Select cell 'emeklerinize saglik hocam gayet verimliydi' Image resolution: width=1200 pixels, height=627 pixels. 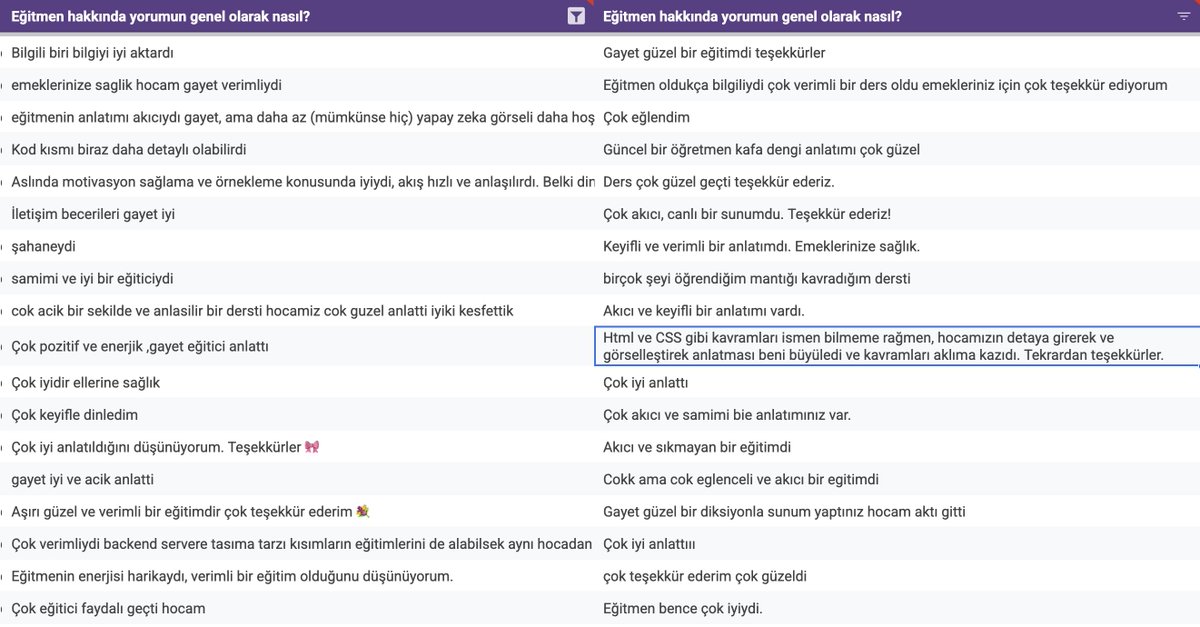click(297, 85)
